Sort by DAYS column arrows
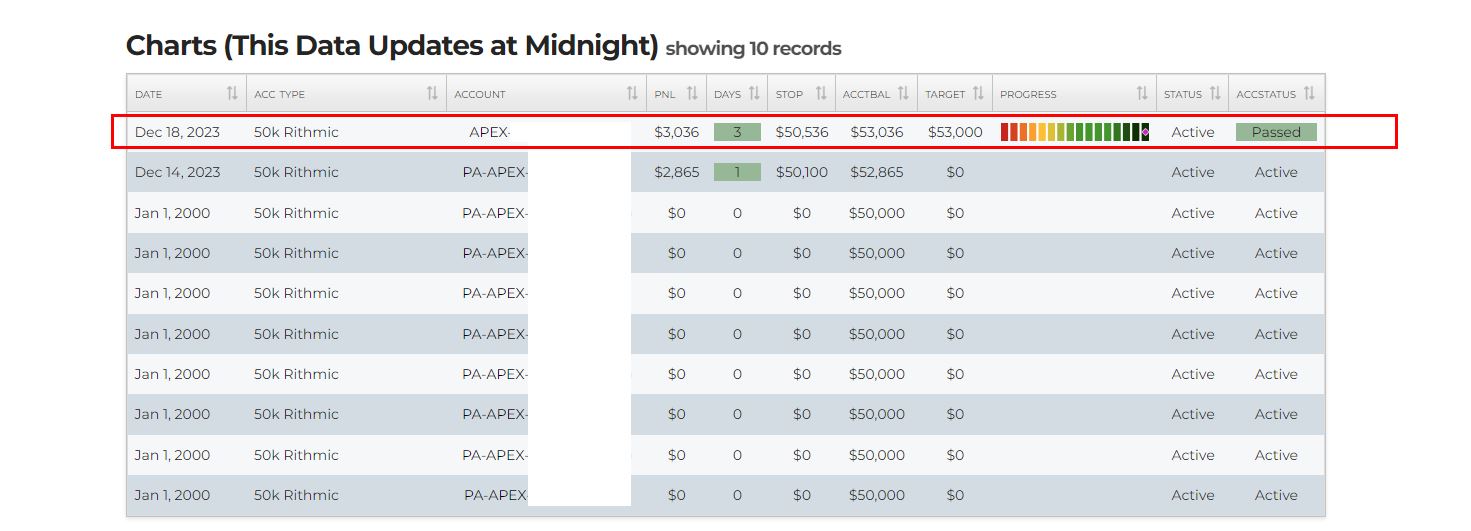The height and width of the screenshot is (531, 1471). coord(755,93)
